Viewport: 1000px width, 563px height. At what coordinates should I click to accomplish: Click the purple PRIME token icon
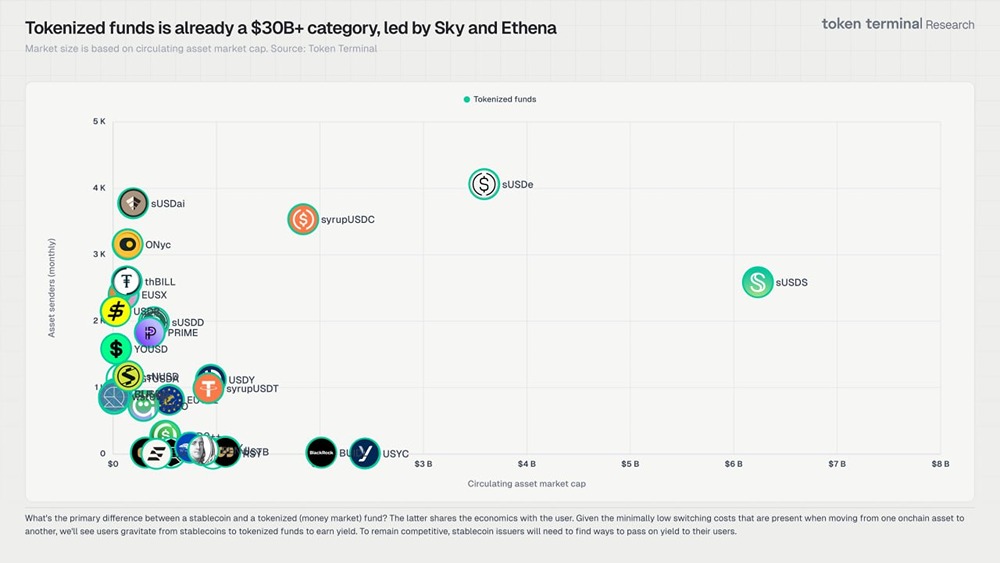tap(150, 333)
